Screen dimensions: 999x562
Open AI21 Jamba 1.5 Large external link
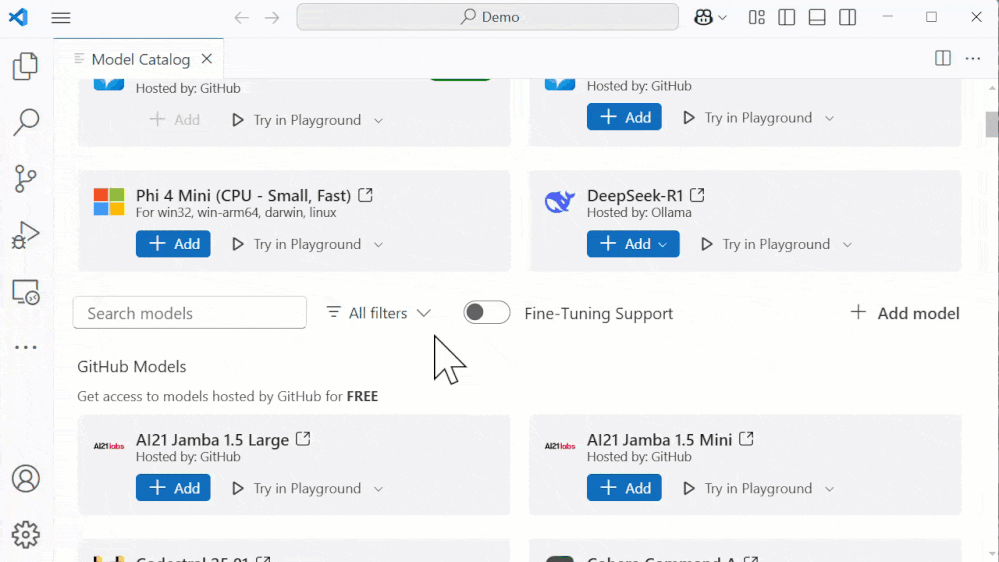coord(303,439)
